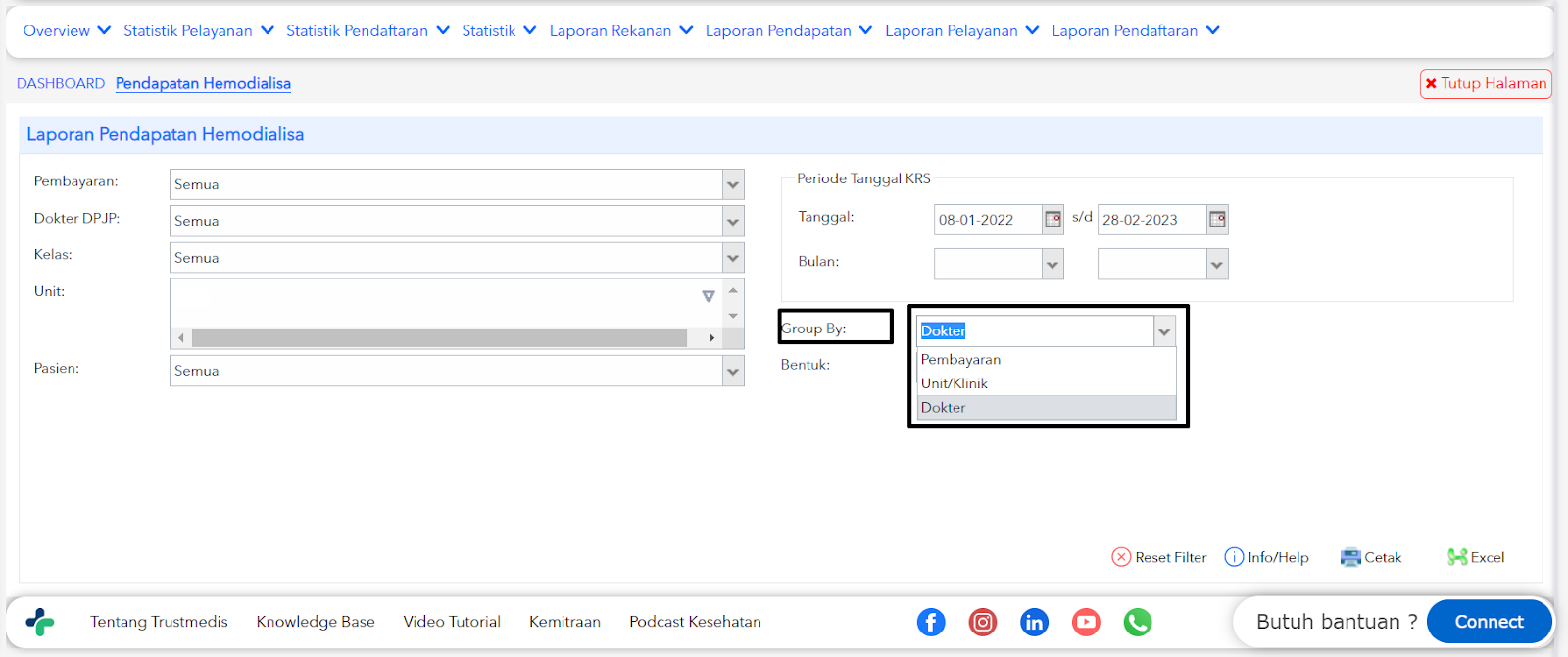Viewport: 1568px width, 657px height.
Task: Open the Info/Help link
Action: tap(1278, 557)
